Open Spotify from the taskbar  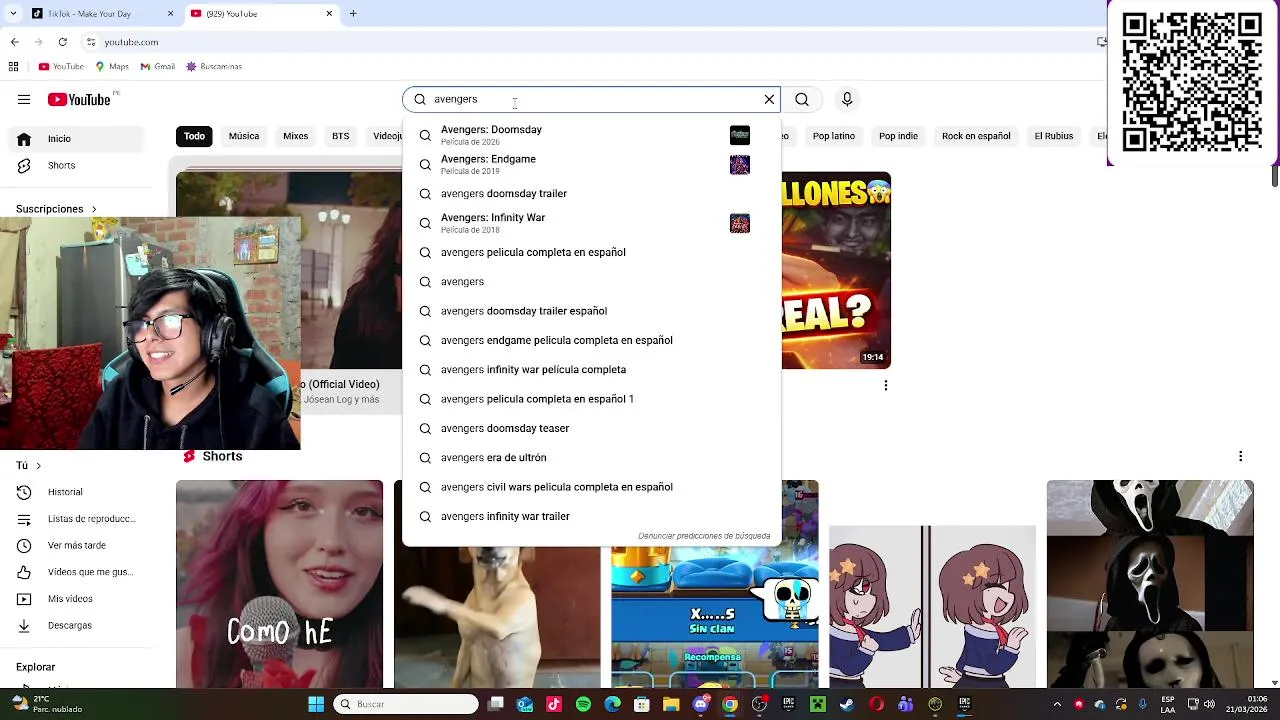tap(583, 704)
